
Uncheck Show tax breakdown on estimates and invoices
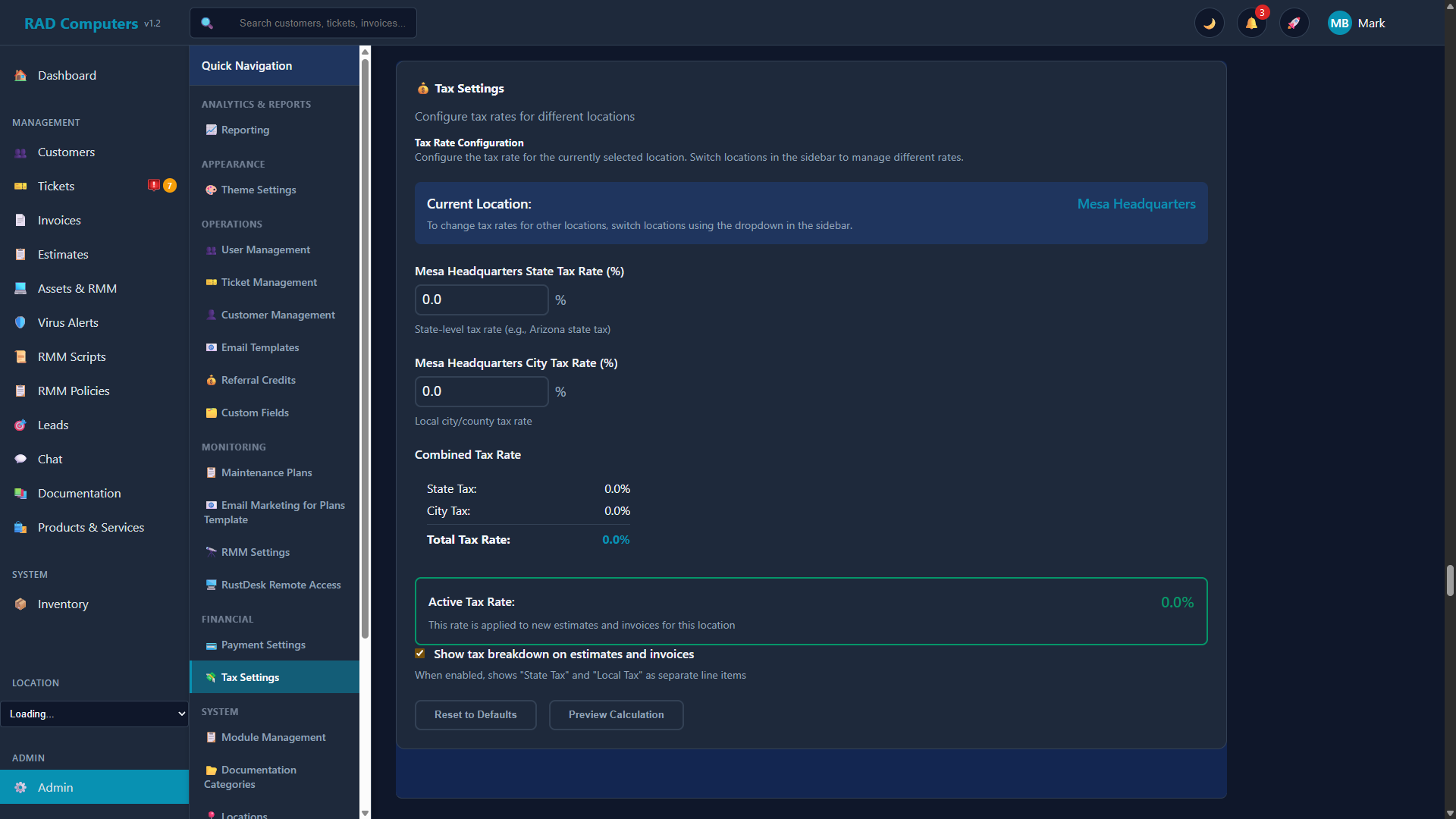pos(420,653)
